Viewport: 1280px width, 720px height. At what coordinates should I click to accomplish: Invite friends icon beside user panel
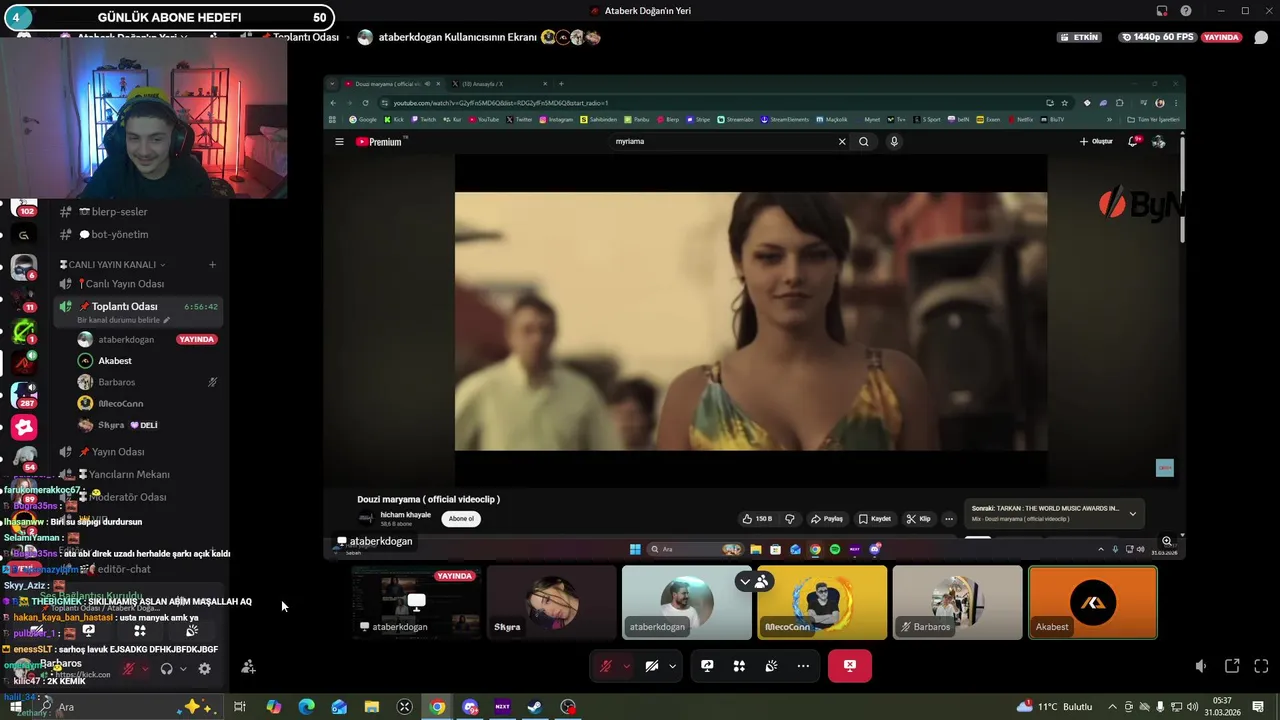[x=248, y=667]
